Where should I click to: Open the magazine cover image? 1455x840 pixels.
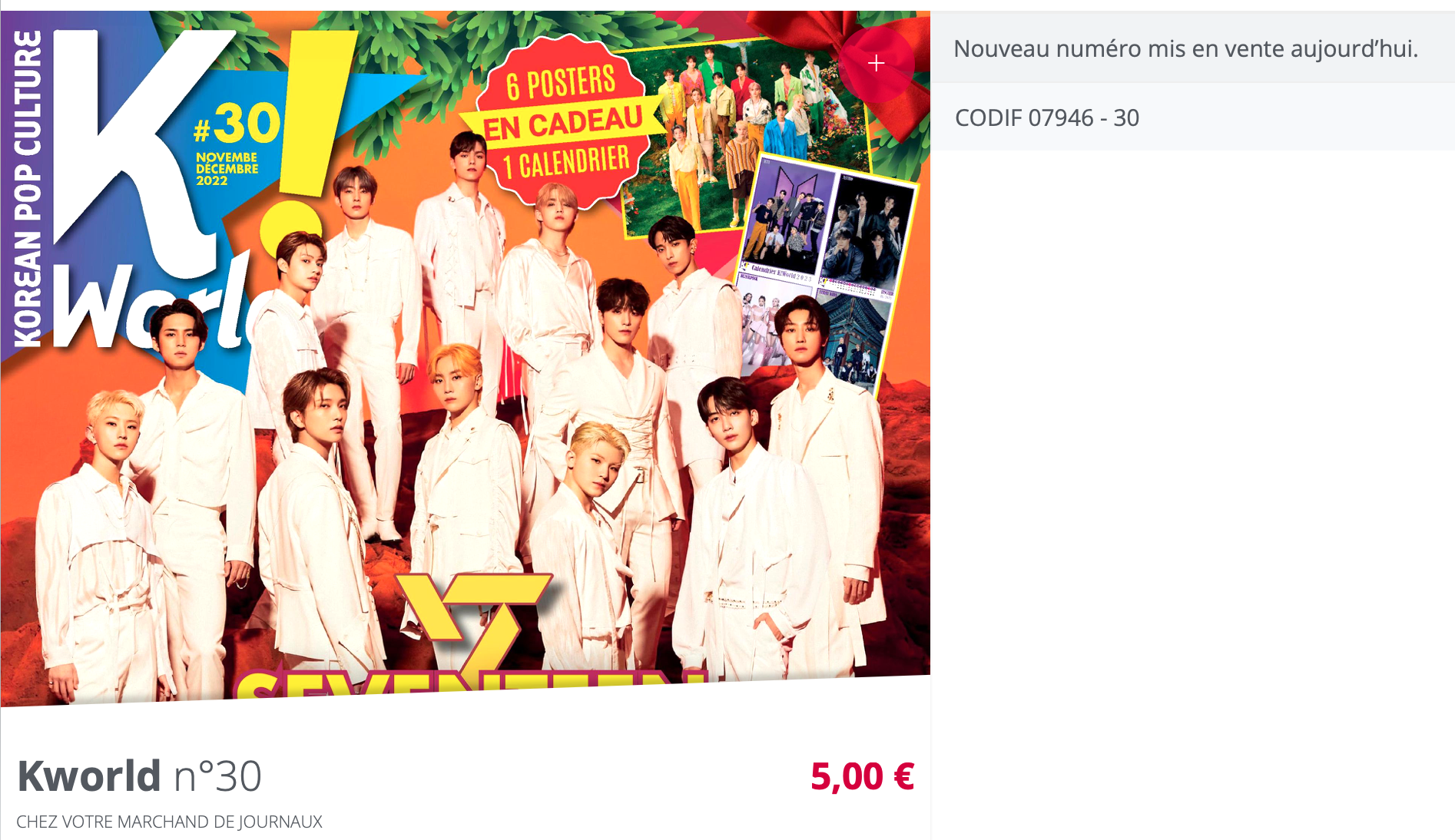[x=466, y=358]
